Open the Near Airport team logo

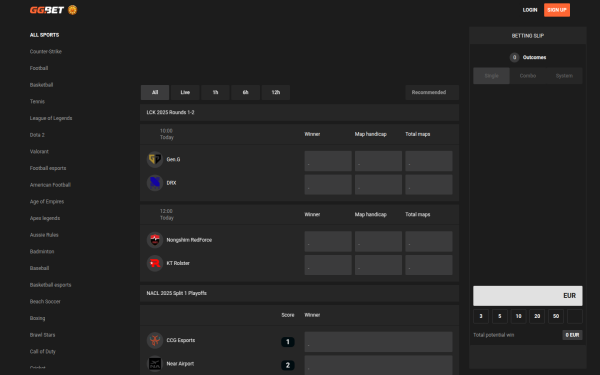coord(155,364)
